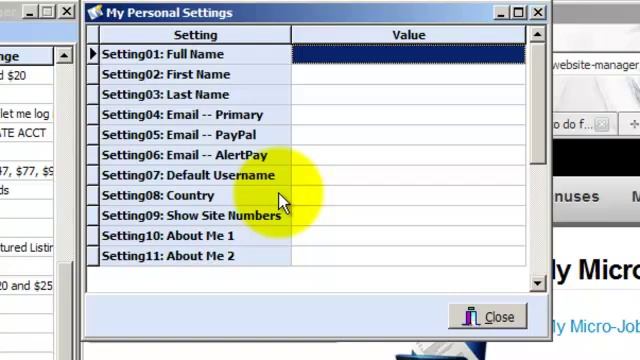Maximize the My Personal Settings window

pyautogui.click(x=519, y=13)
